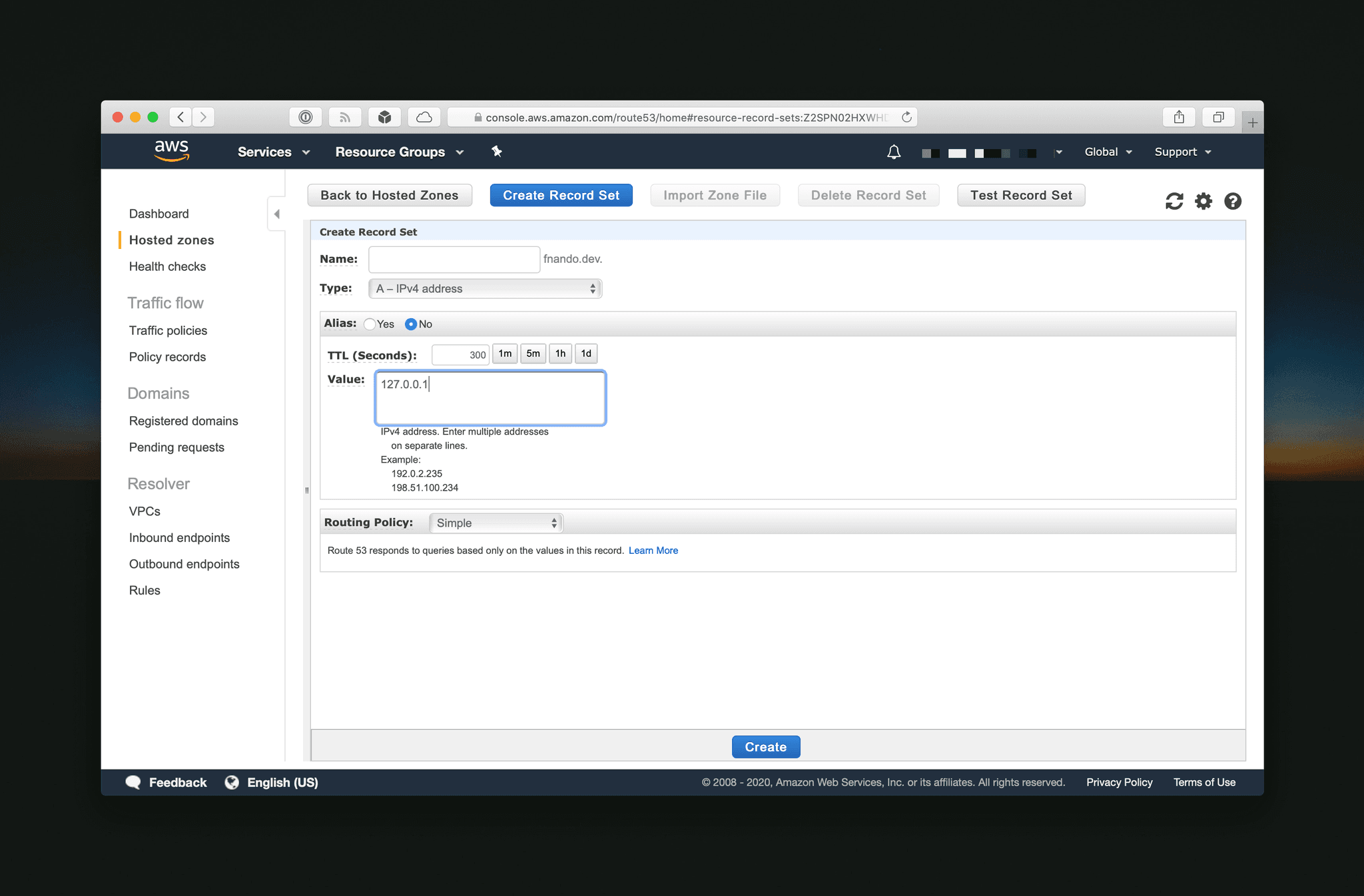This screenshot has width=1364, height=896.
Task: Click the AWS logo in navigation bar
Action: 171,150
